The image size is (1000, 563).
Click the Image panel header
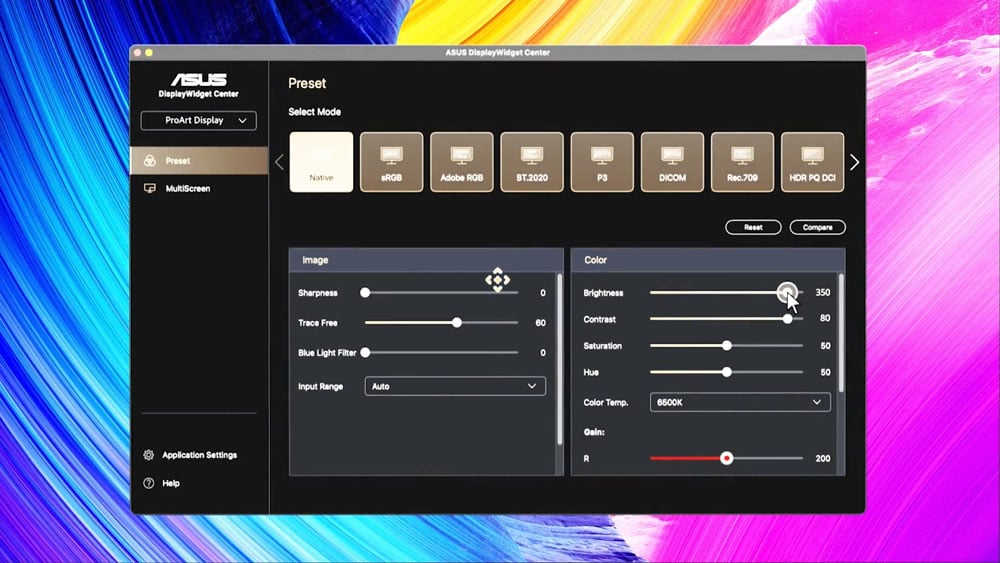(426, 260)
